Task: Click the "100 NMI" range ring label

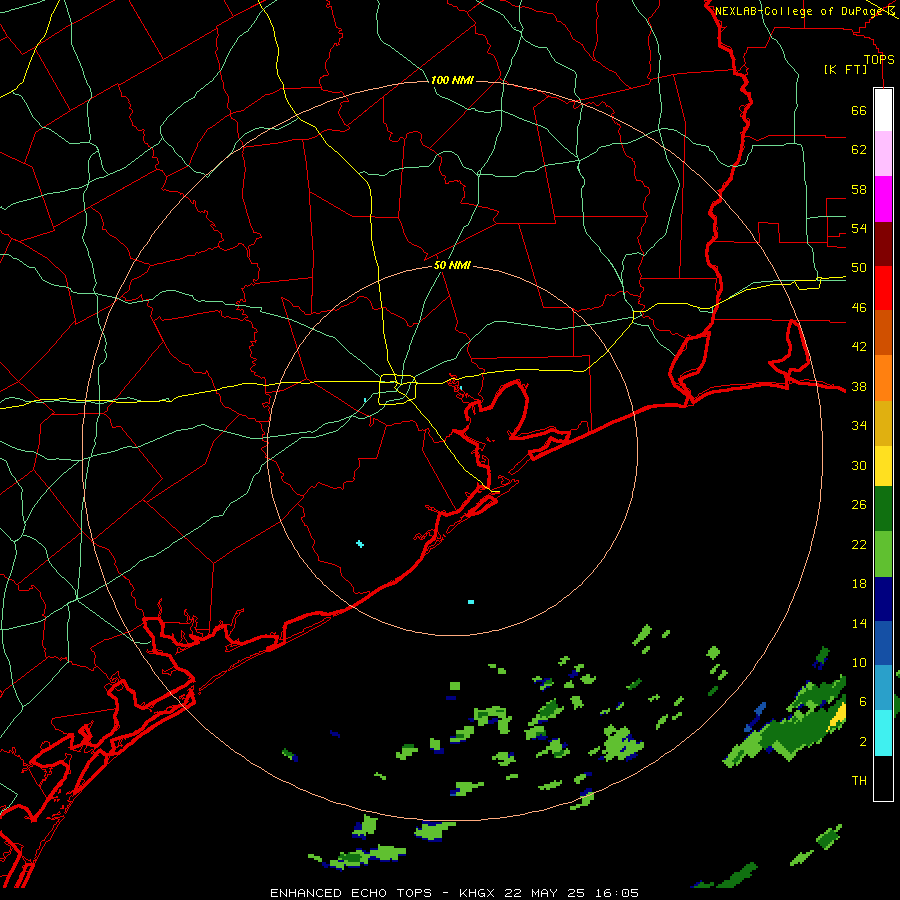Action: 452,80
